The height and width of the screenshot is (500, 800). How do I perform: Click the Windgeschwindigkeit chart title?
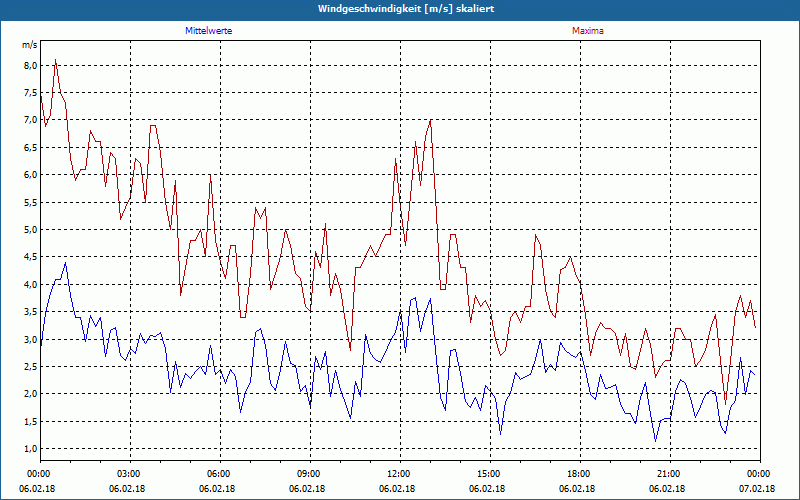click(406, 9)
